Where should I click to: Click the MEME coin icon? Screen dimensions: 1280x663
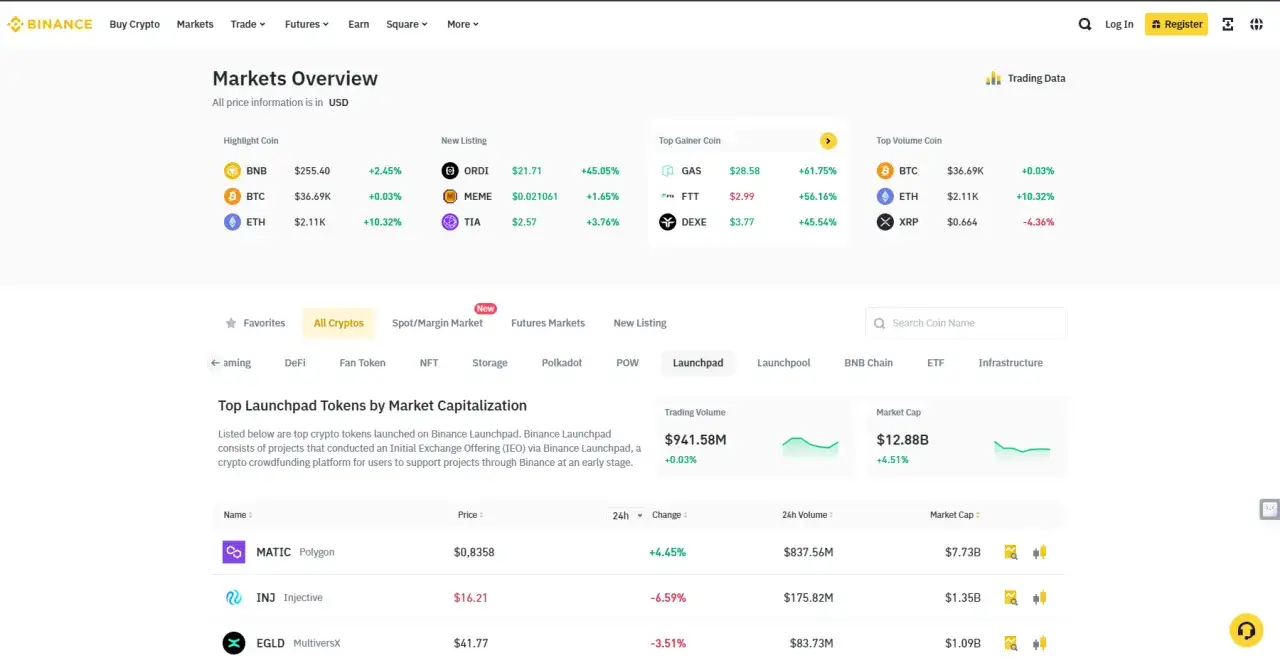pos(450,196)
